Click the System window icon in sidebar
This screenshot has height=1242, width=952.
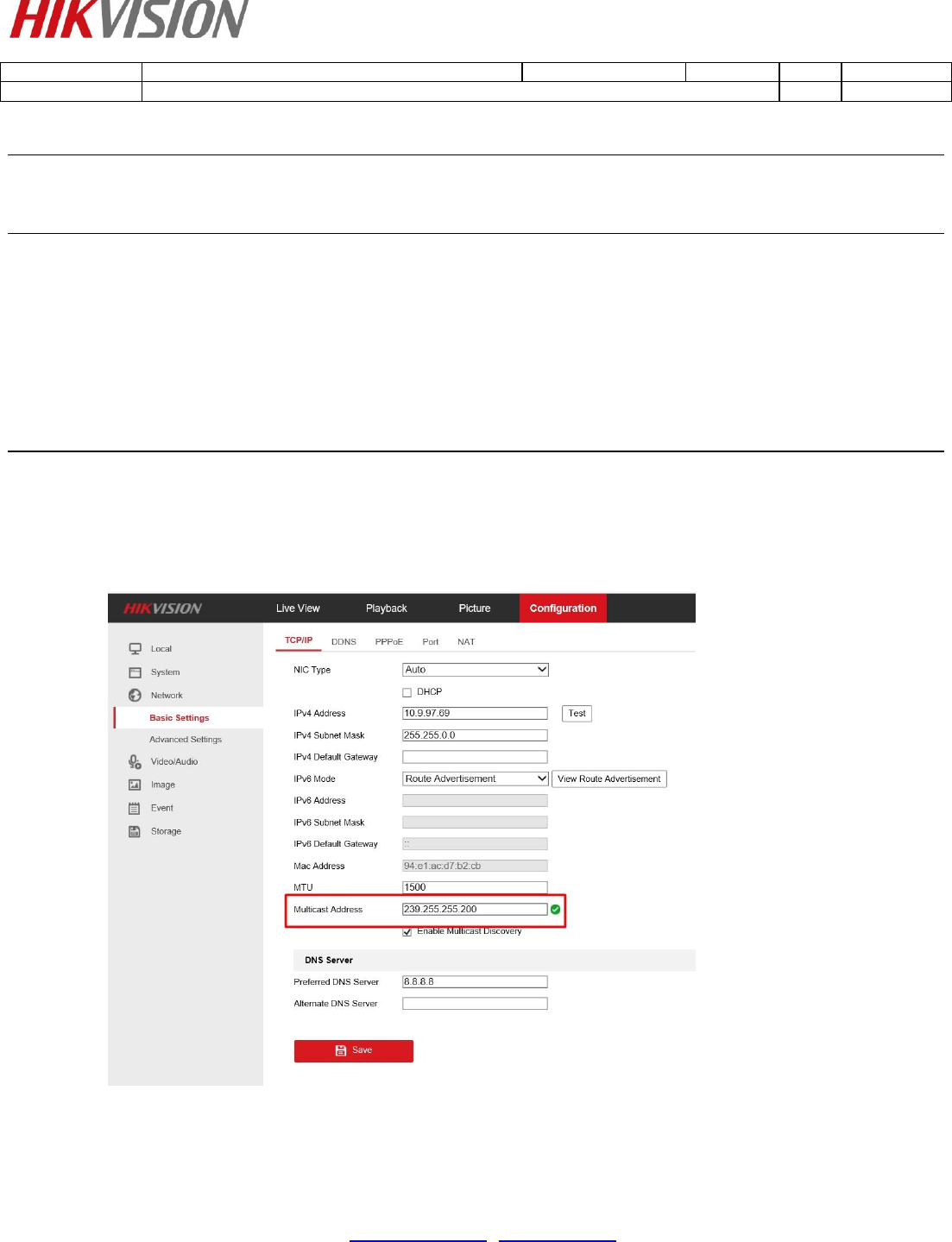[x=135, y=672]
